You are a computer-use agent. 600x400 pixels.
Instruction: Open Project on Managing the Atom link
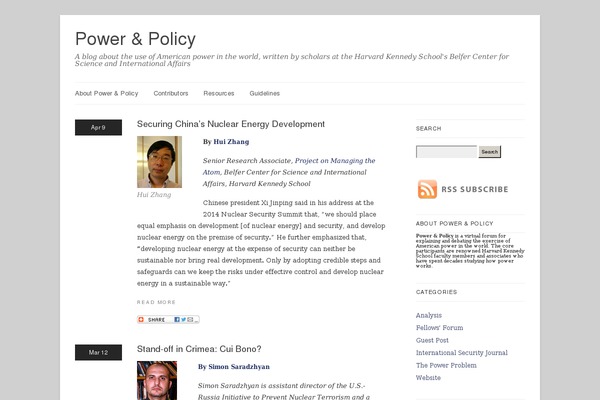(x=289, y=167)
